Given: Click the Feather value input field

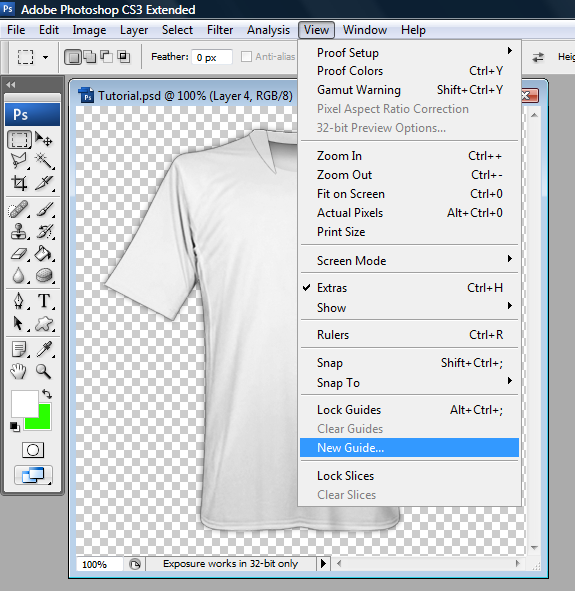Looking at the screenshot, I should (211, 57).
